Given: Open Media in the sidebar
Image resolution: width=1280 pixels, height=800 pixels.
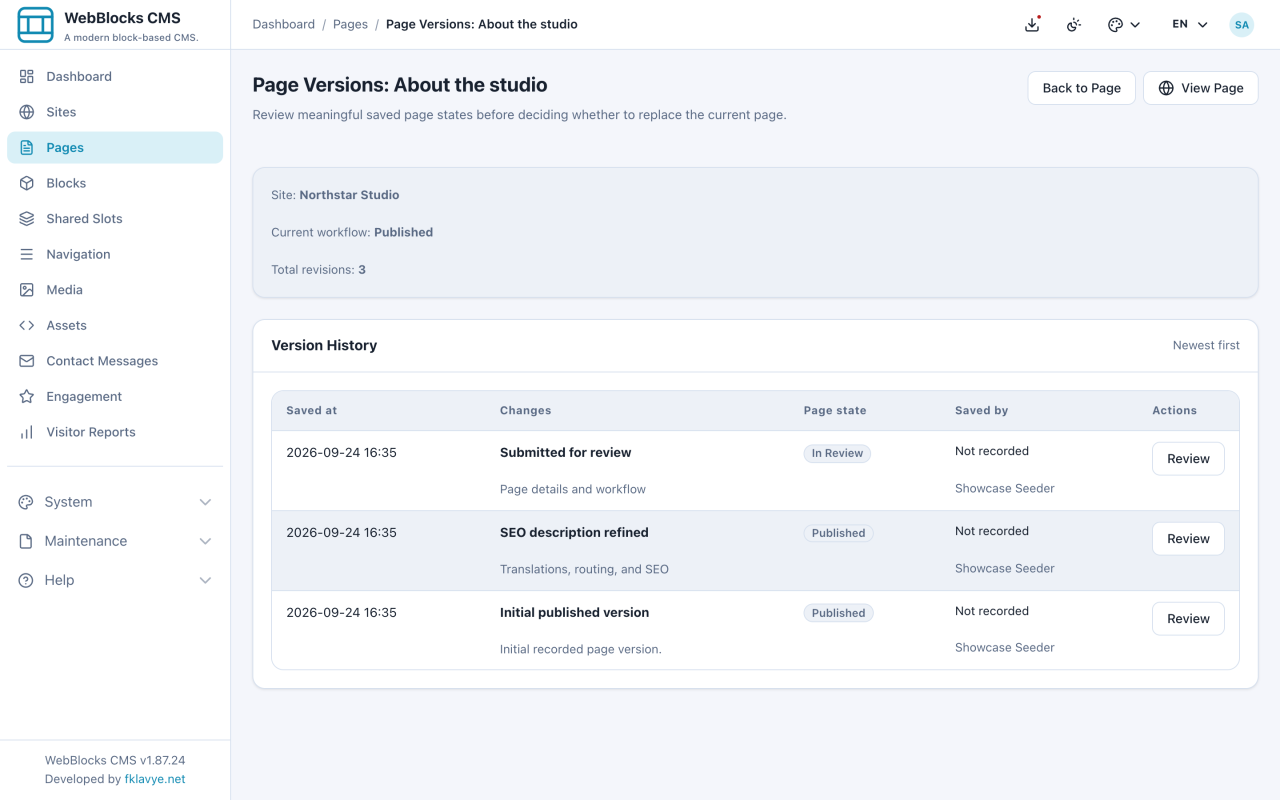Looking at the screenshot, I should (115, 290).
